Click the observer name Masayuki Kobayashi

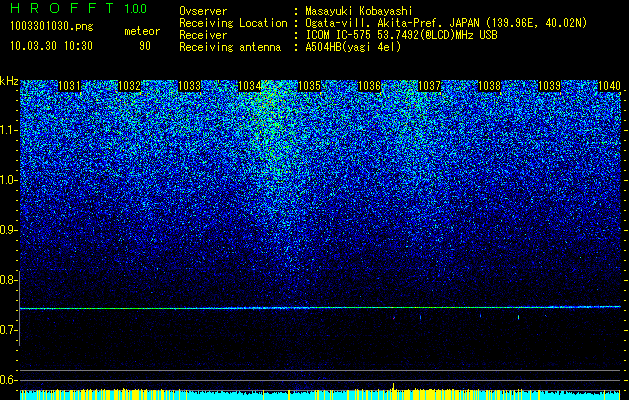[358, 11]
